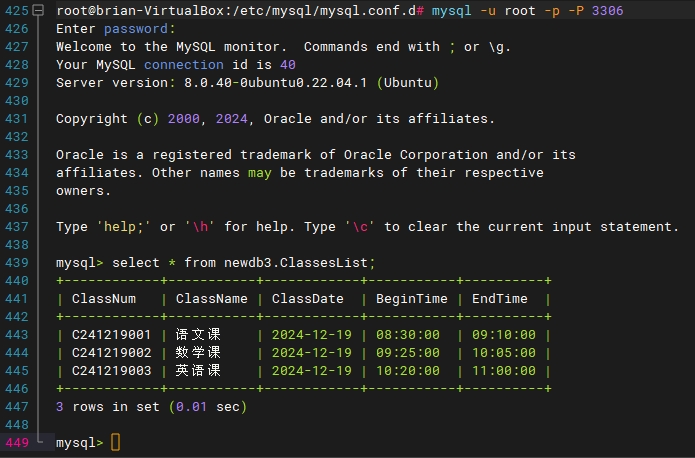This screenshot has height=458, width=695.
Task: Click the 语文课 class name cell
Action: 198,335
